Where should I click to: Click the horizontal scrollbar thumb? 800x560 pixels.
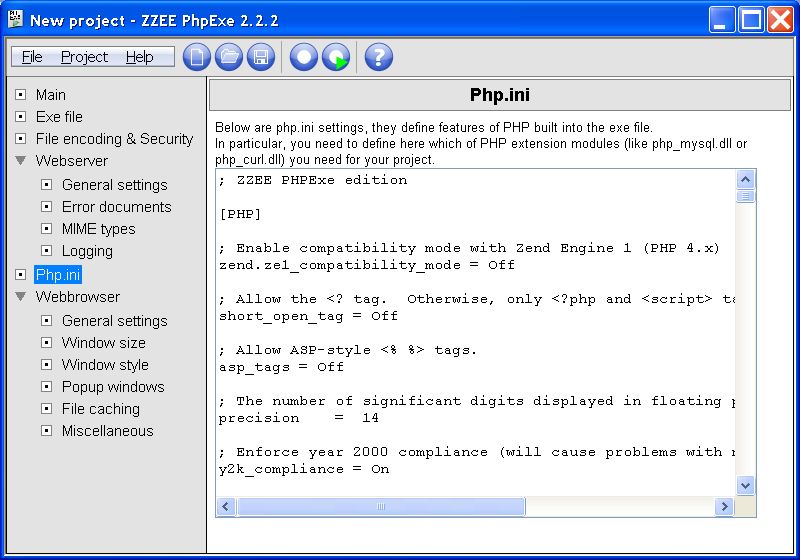pos(381,506)
